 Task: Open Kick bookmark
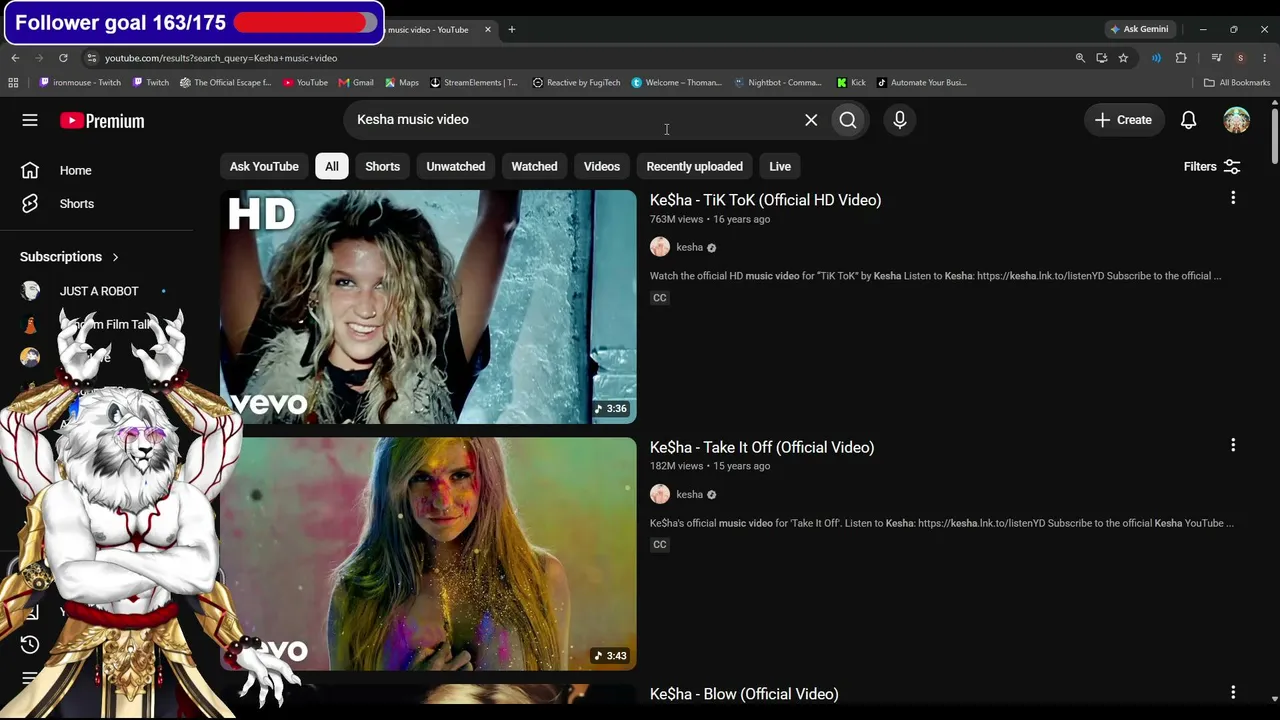pyautogui.click(x=851, y=83)
